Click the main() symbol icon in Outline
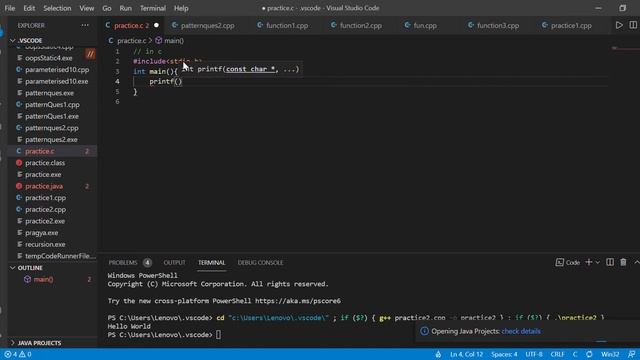This screenshot has width=640, height=360. coord(27,279)
